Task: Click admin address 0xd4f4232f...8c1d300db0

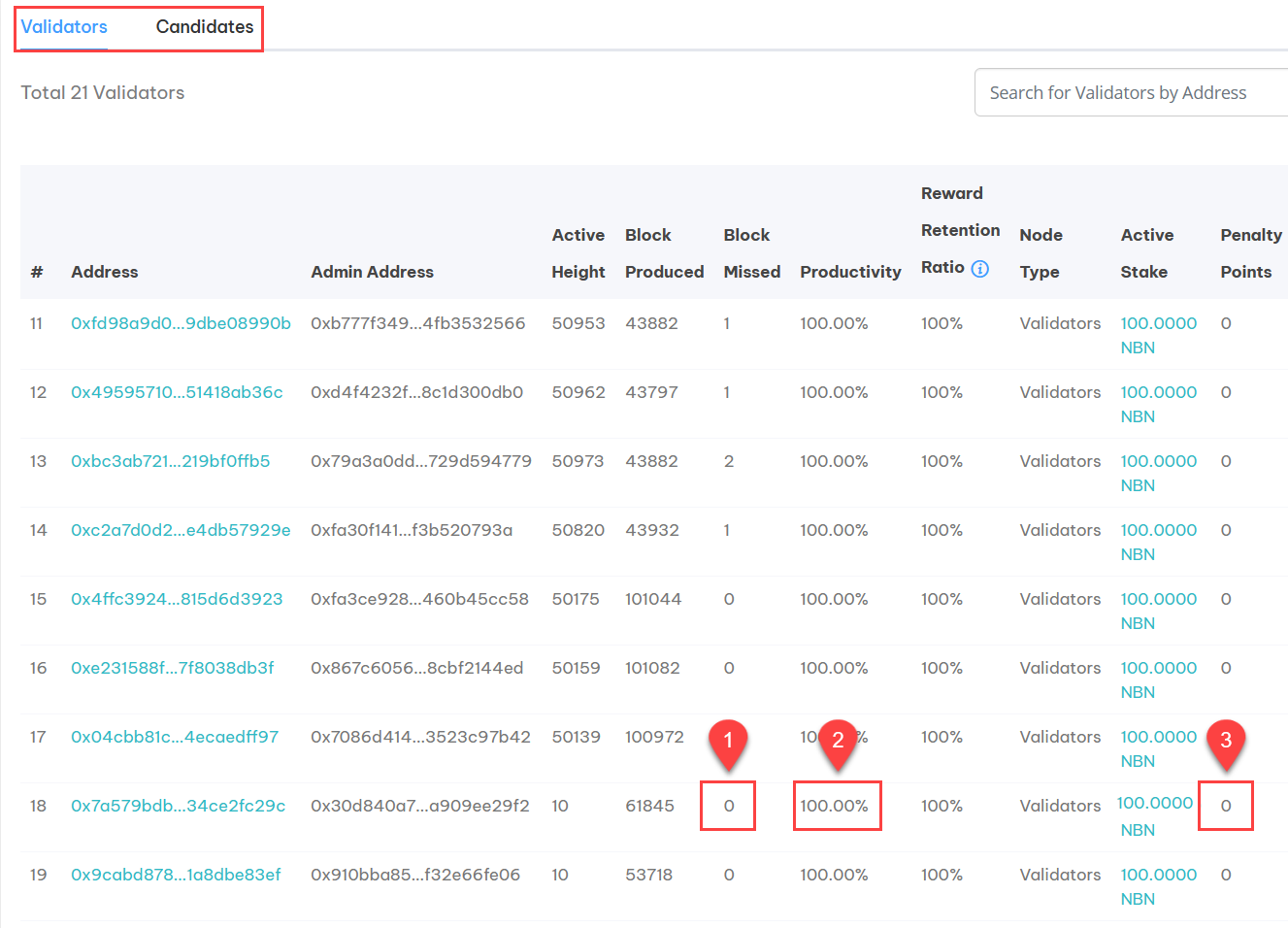Action: pos(417,392)
